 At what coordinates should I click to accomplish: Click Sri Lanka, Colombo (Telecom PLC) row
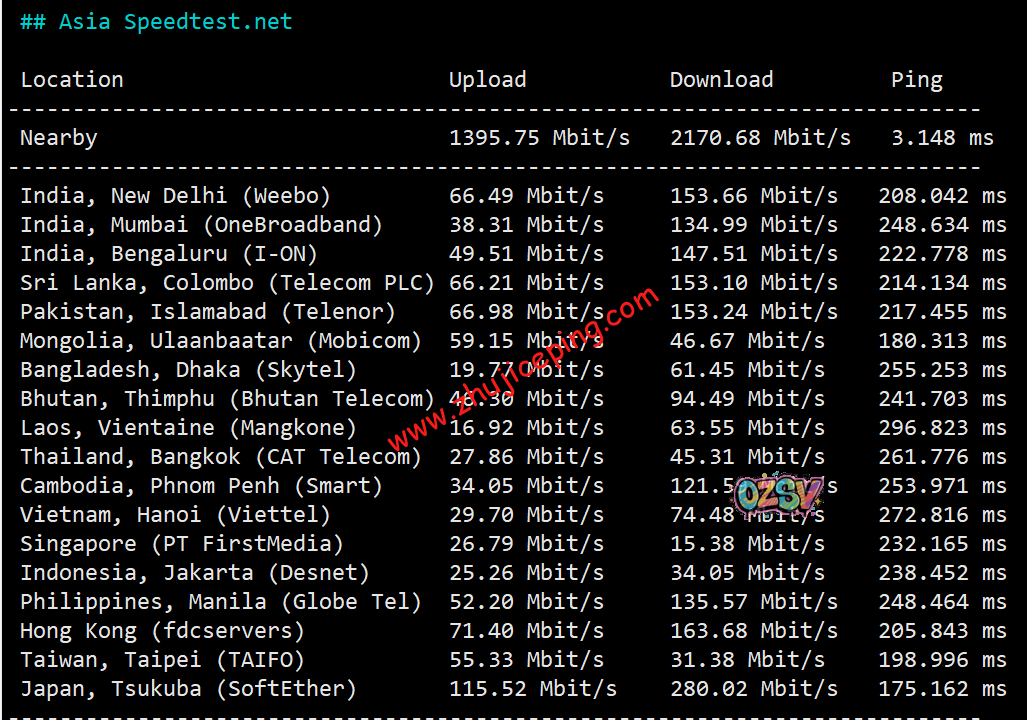pos(227,283)
